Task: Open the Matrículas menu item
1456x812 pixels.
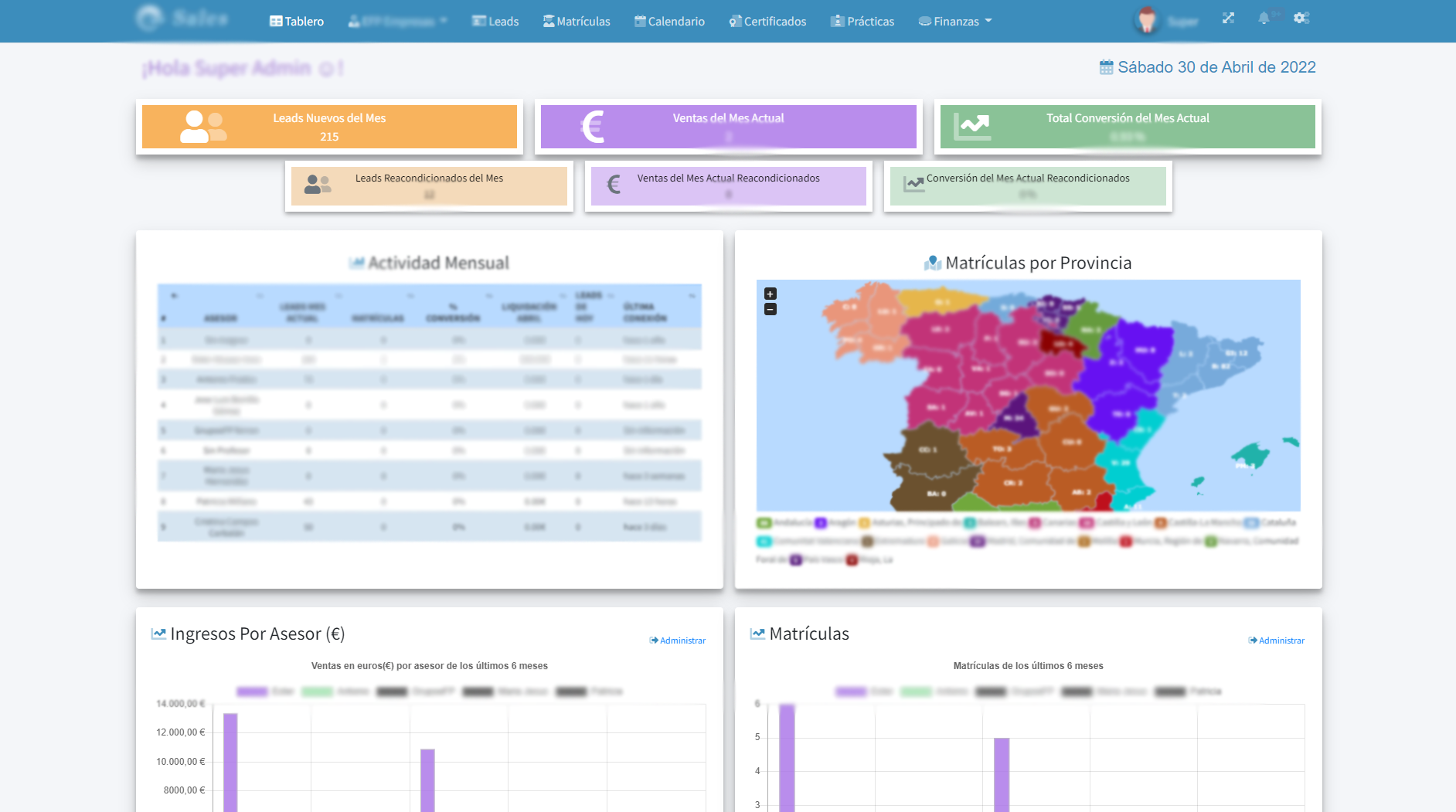Action: (x=577, y=22)
